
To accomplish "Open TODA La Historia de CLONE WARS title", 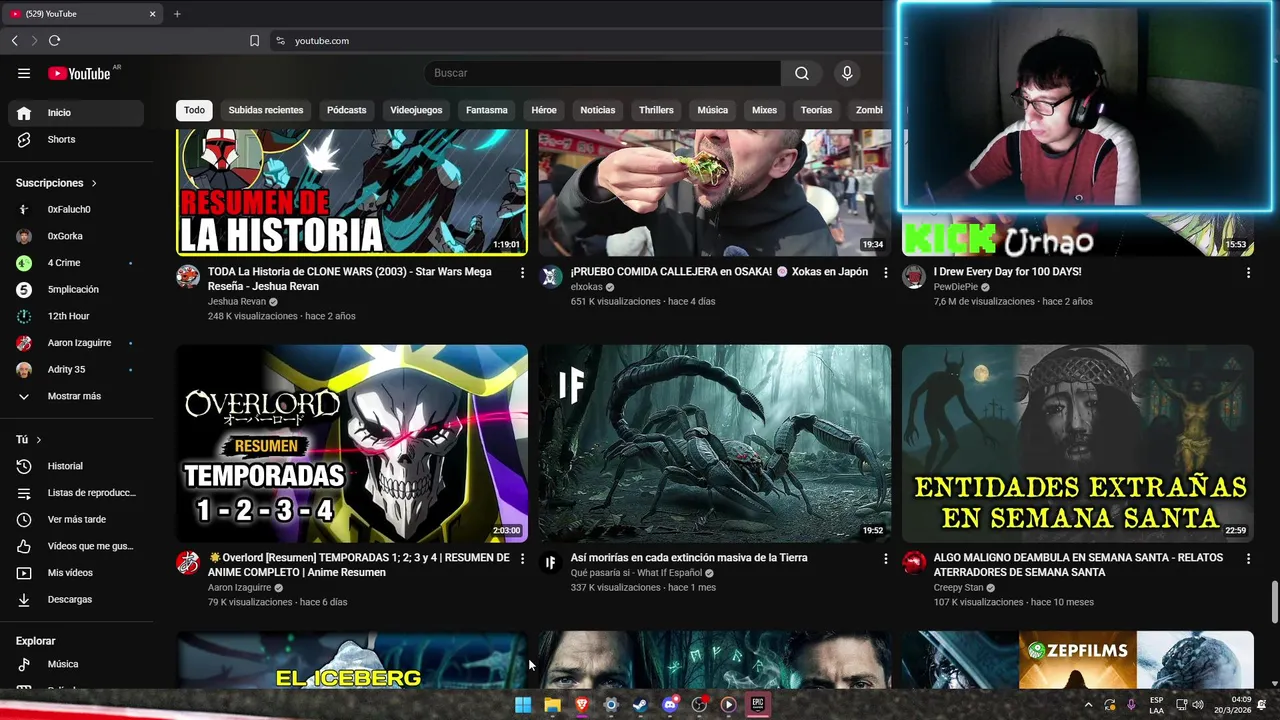I will coord(350,279).
